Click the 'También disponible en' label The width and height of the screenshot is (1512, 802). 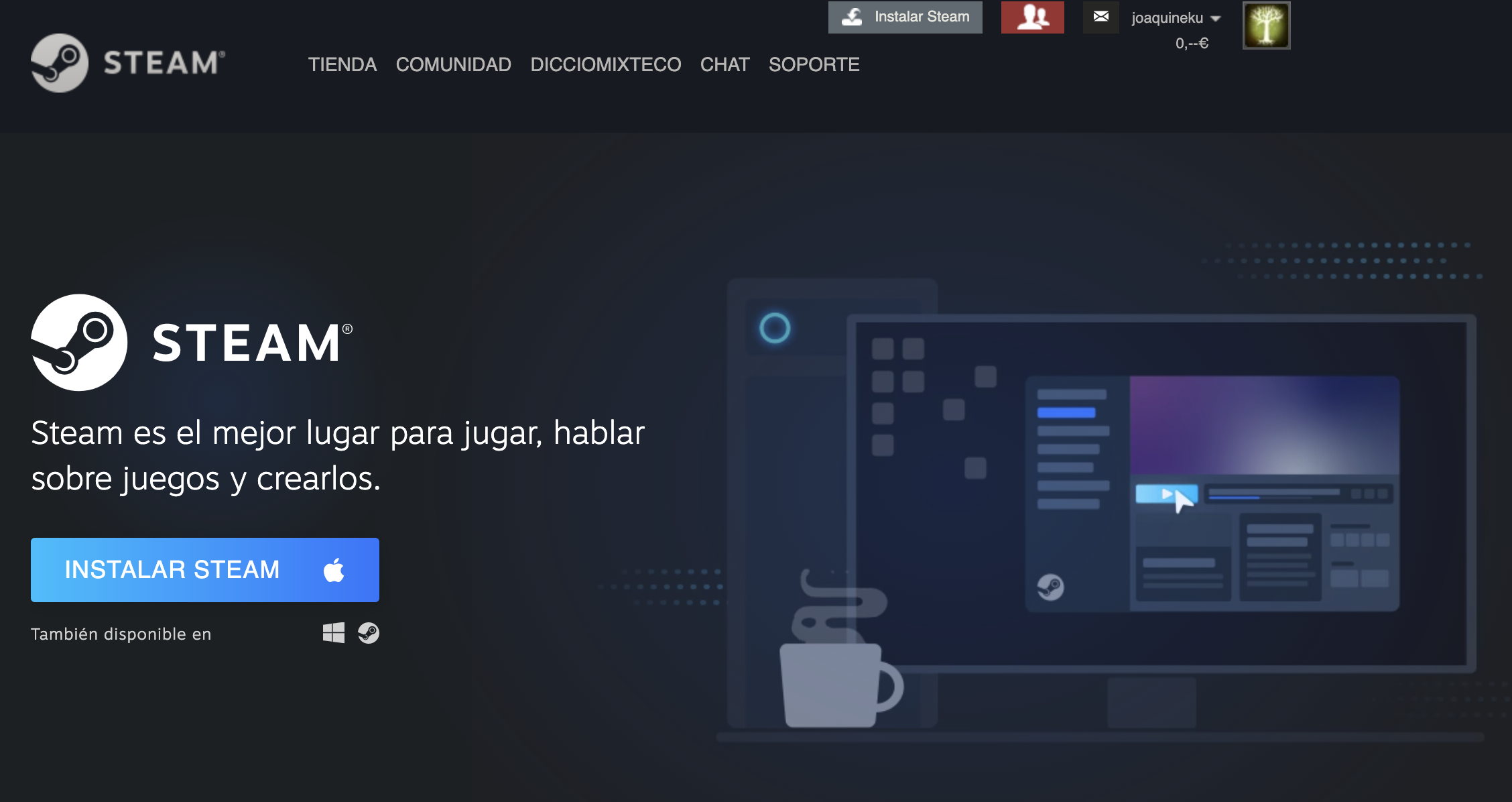121,634
